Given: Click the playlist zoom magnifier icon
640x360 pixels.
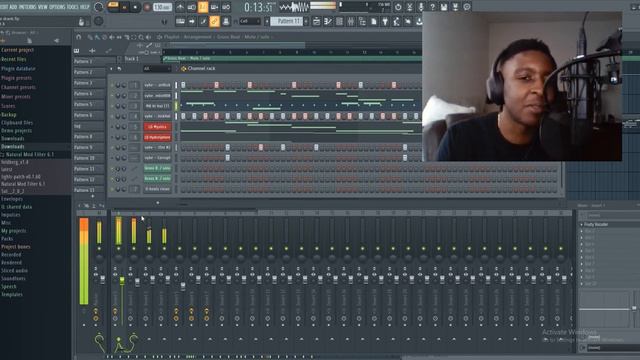Looking at the screenshot, I should pos(141,37).
